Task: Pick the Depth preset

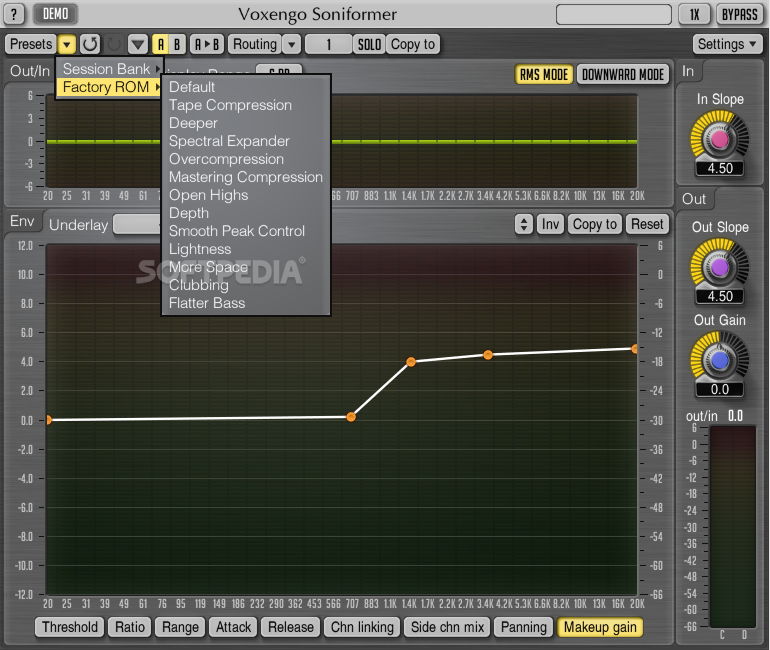Action: coord(246,213)
